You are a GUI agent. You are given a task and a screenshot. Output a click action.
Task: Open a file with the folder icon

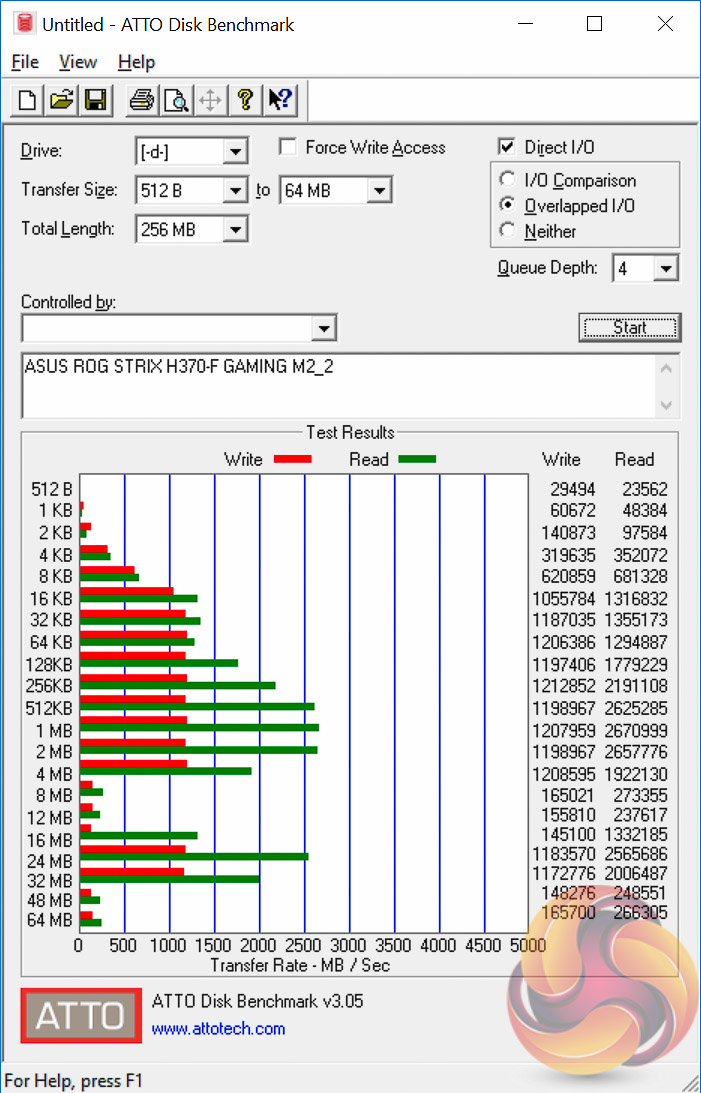61,100
